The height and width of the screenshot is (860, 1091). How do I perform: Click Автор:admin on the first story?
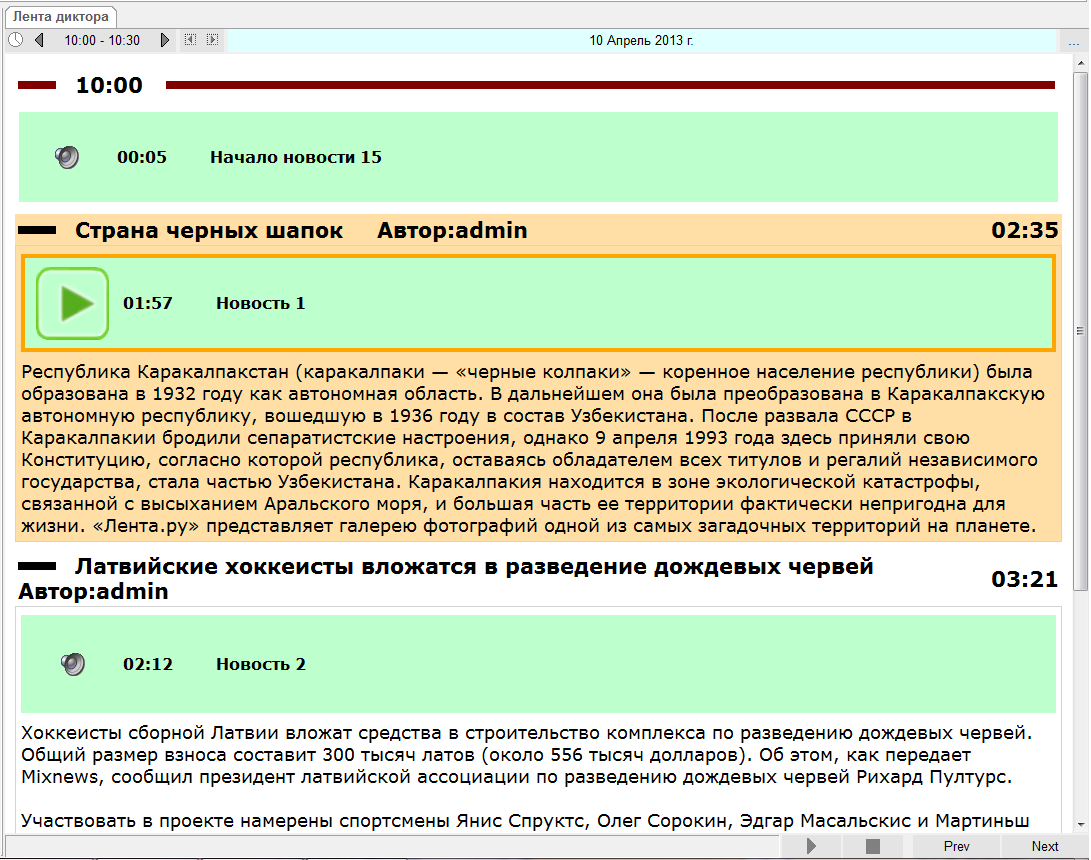(452, 230)
